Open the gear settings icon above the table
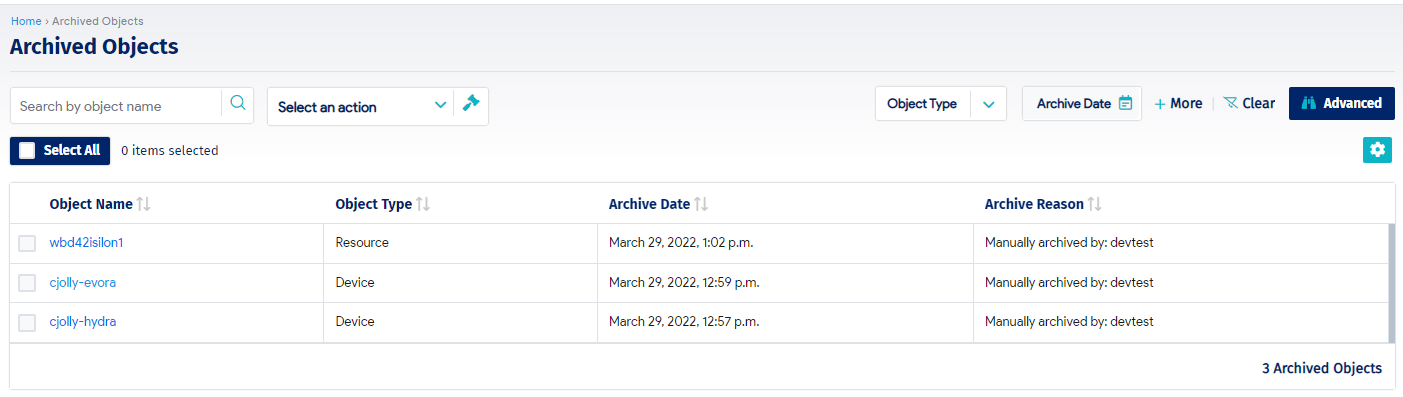Viewport: 1403px width, 397px height. tap(1378, 150)
